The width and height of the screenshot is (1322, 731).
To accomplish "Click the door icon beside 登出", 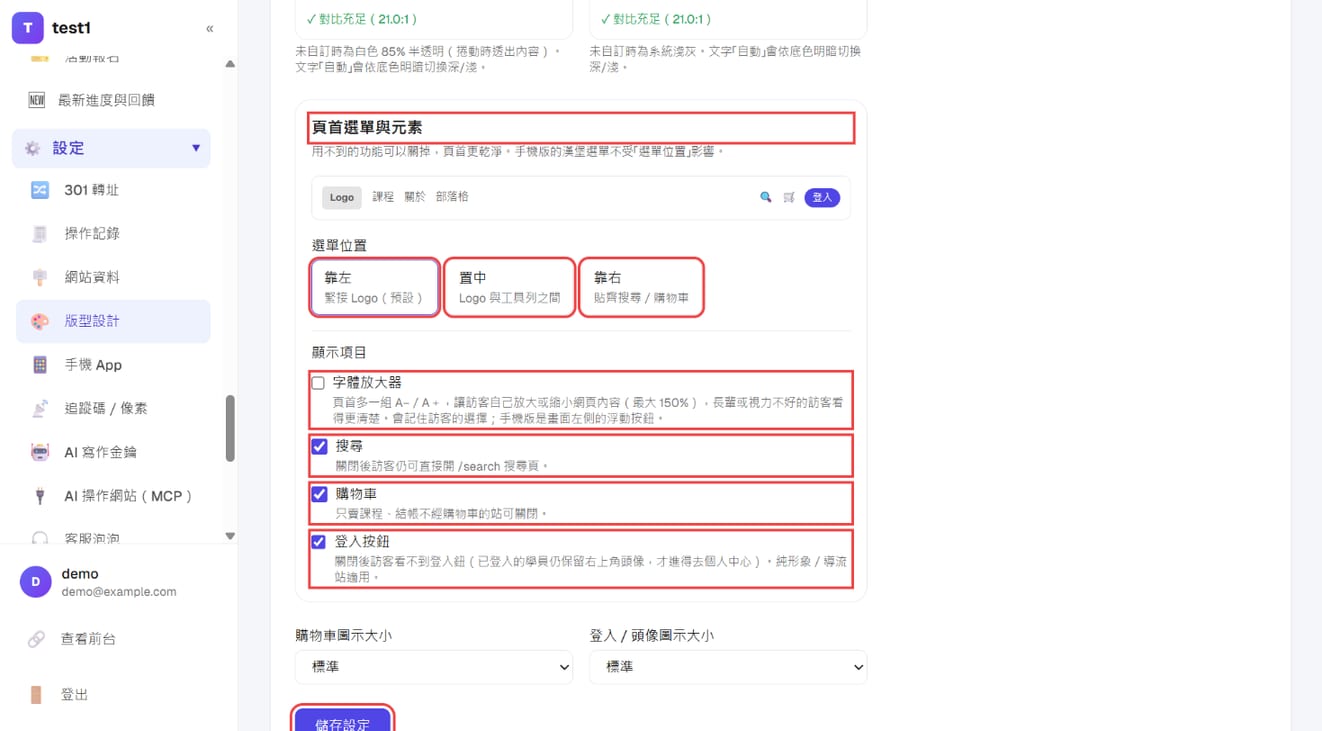I will (36, 695).
